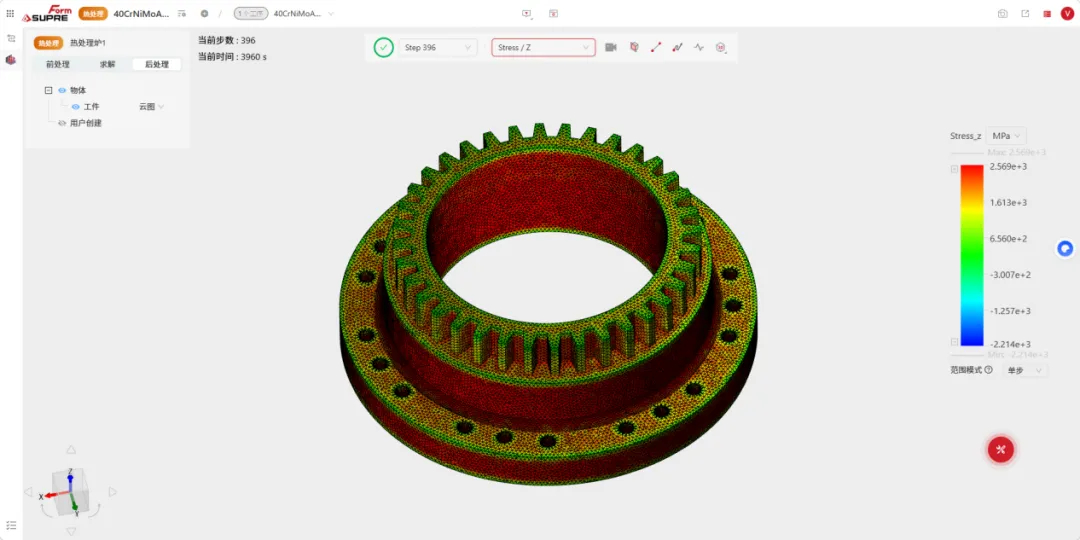1080x540 pixels.
Task: Rotate view down with bottom triangle arrow
Action: 71,532
